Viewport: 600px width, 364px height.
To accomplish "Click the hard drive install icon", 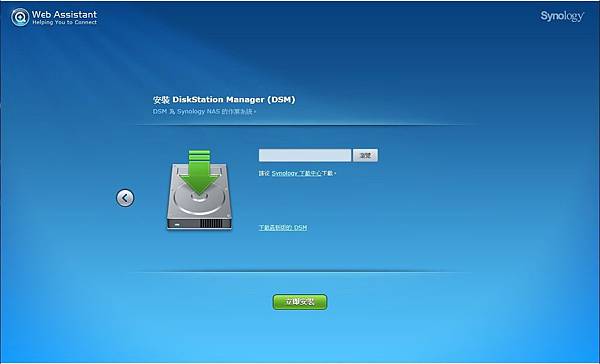I will pyautogui.click(x=199, y=190).
